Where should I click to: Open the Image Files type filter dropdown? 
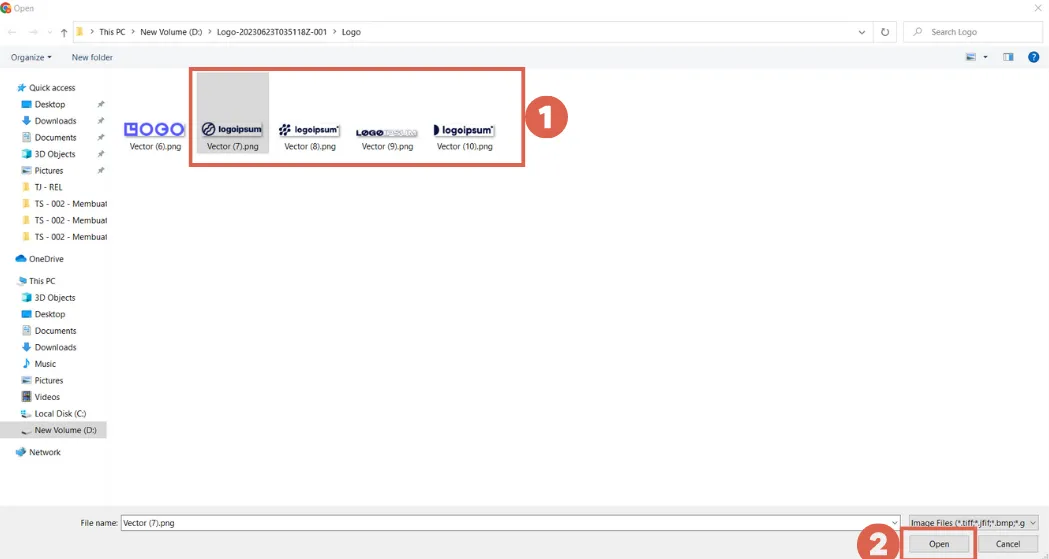pyautogui.click(x=973, y=523)
